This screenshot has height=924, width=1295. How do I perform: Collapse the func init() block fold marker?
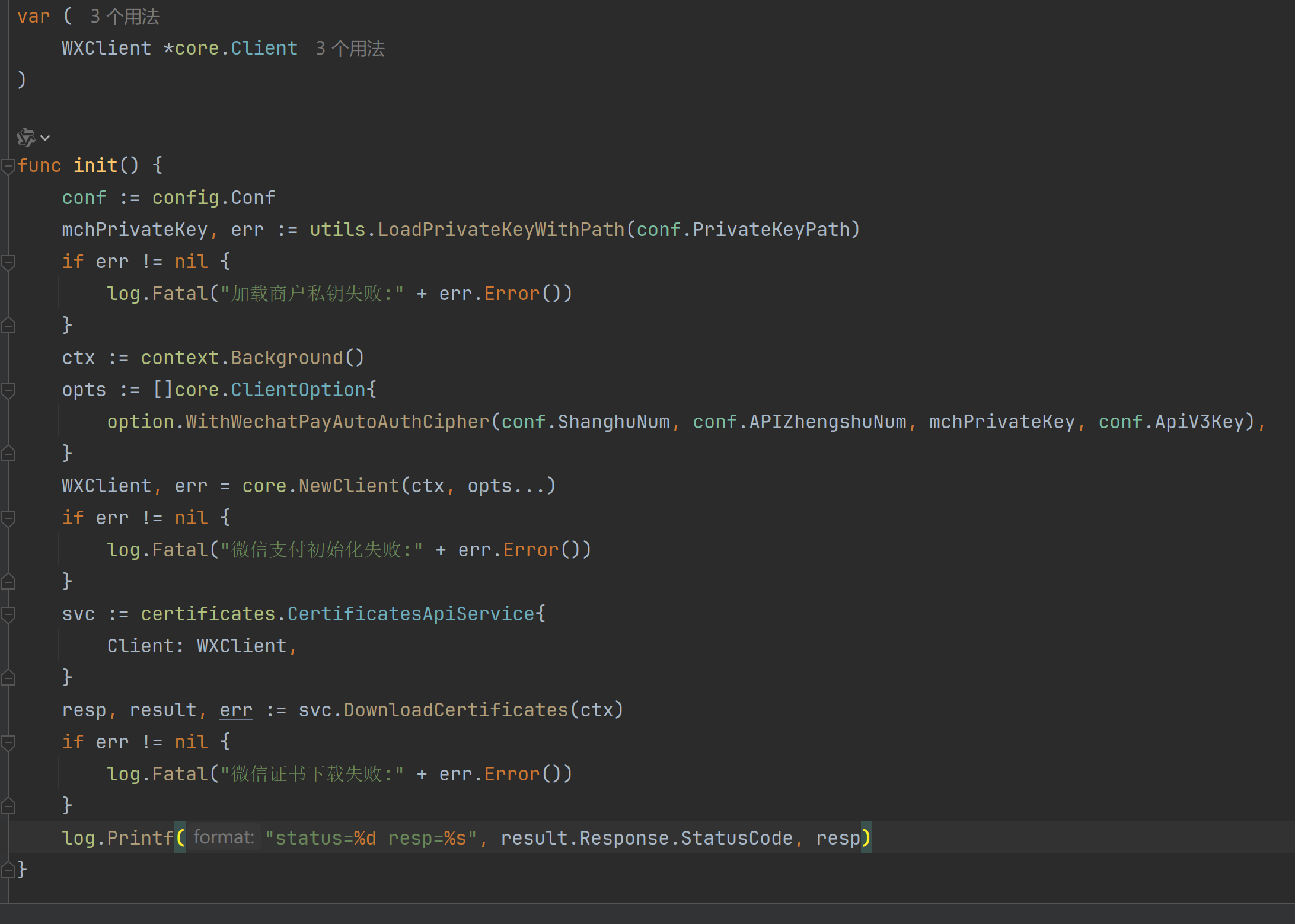coord(8,167)
